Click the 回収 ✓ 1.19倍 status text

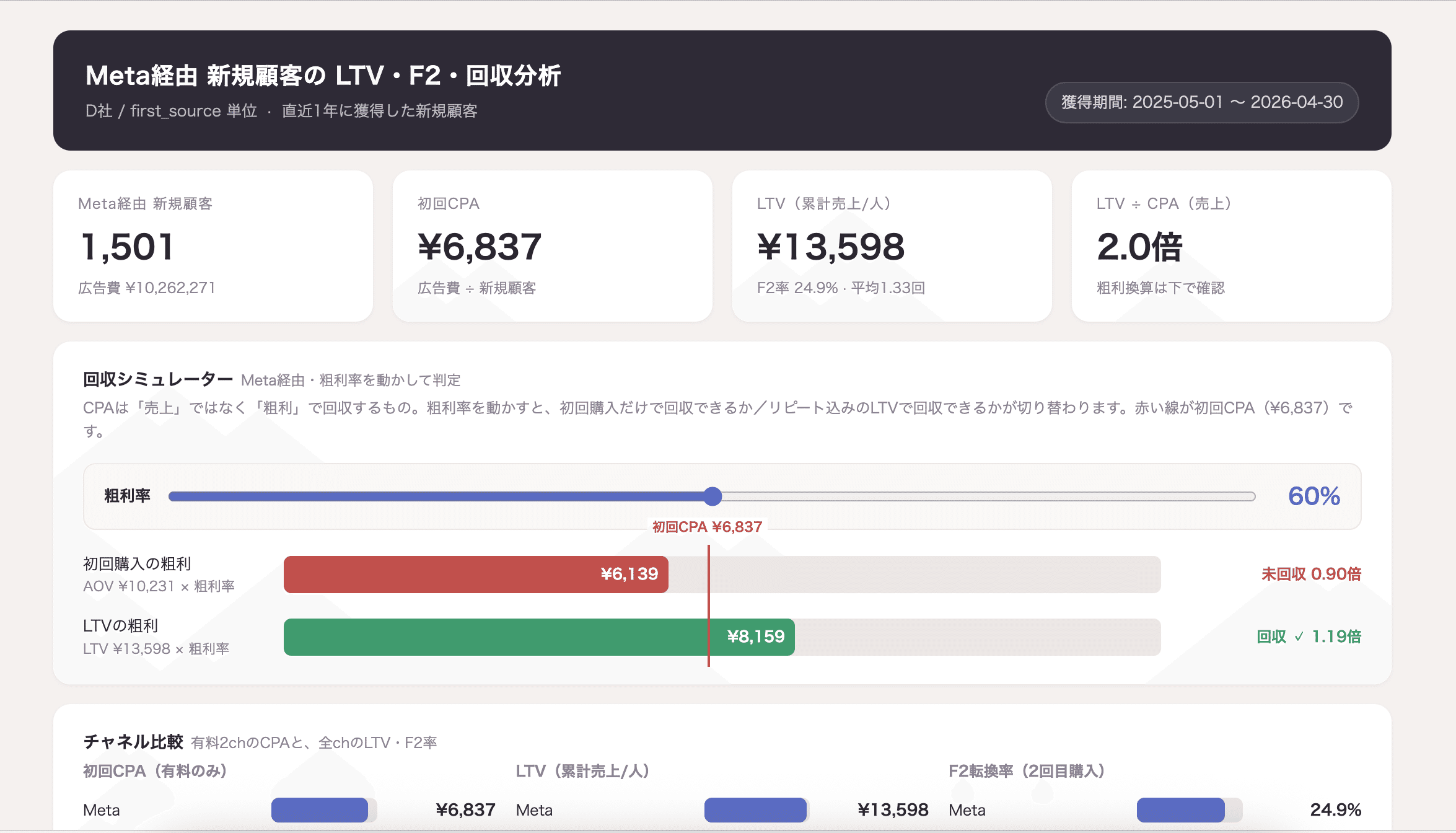pyautogui.click(x=1309, y=637)
